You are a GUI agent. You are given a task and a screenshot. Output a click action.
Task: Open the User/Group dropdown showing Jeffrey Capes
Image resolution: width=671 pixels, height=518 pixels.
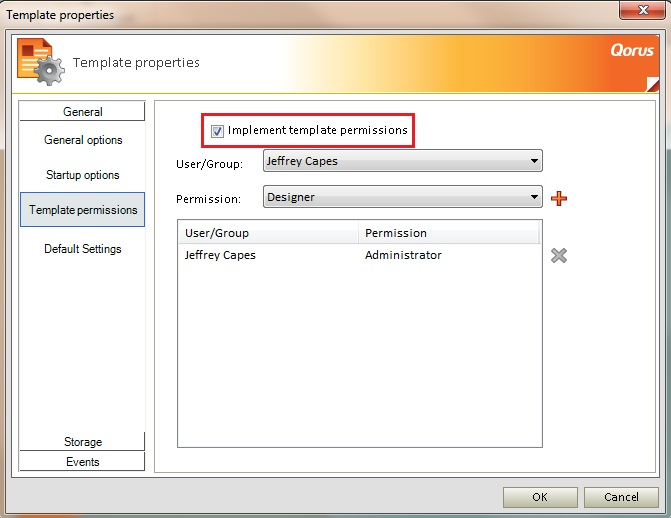[x=403, y=161]
